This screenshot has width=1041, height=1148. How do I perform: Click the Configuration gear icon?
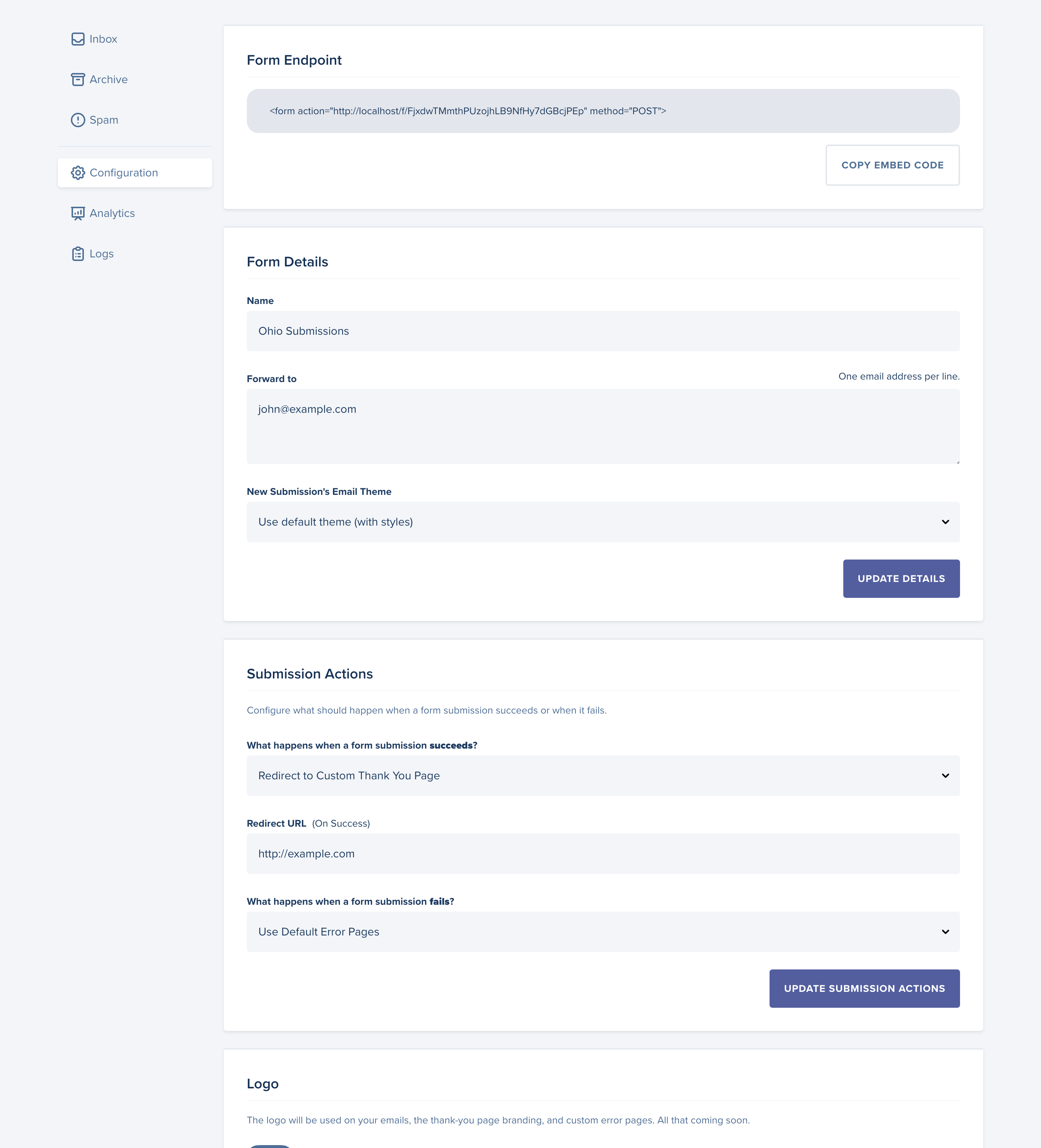78,172
